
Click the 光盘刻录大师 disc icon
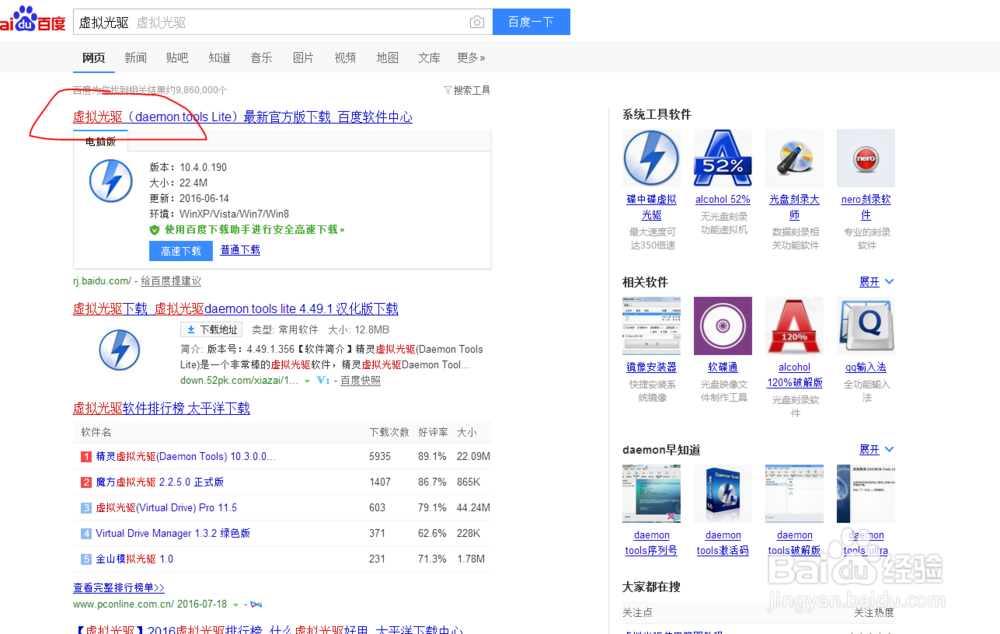[794, 158]
